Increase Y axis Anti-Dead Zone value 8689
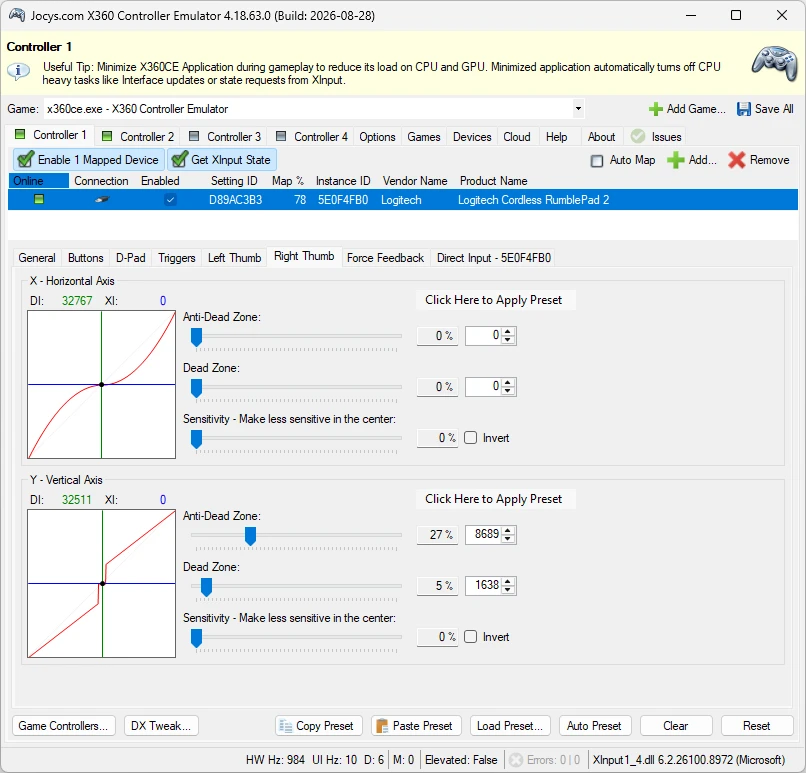This screenshot has width=806, height=773. 508,530
